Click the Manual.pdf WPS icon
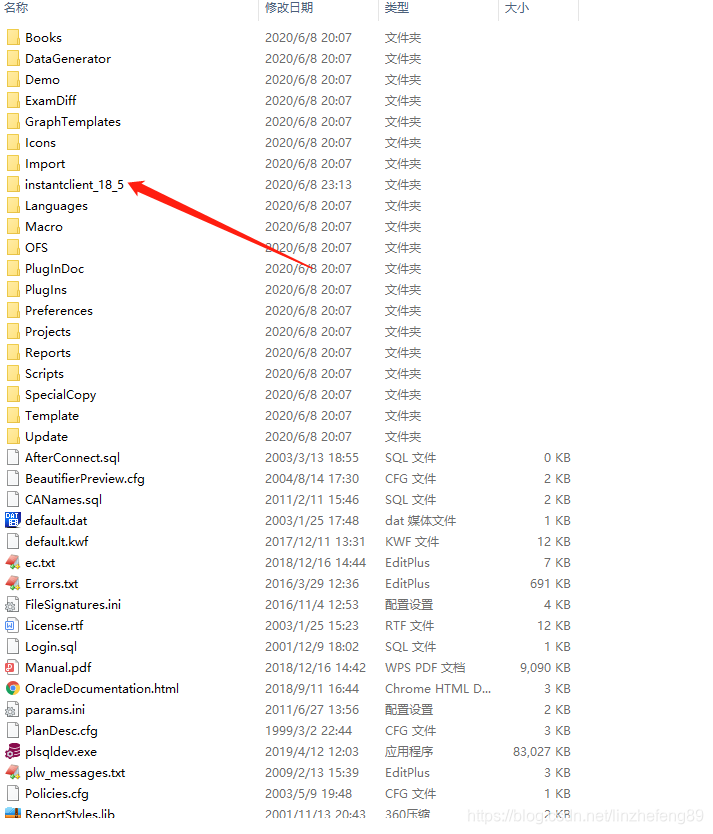Viewport: 713px width, 834px height. (x=13, y=668)
